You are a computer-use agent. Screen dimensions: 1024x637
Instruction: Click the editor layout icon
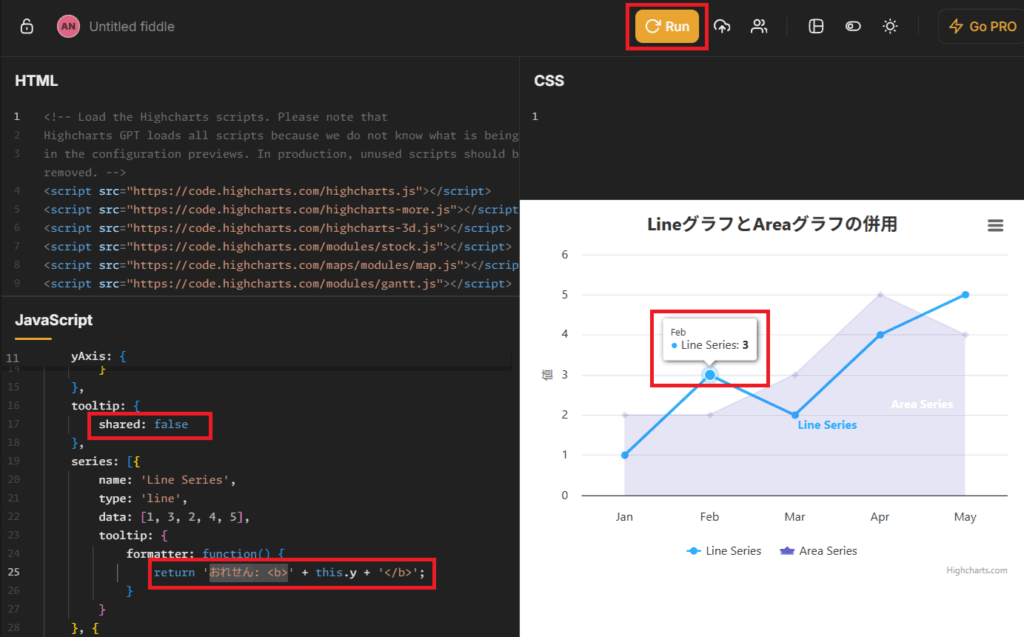pos(816,27)
